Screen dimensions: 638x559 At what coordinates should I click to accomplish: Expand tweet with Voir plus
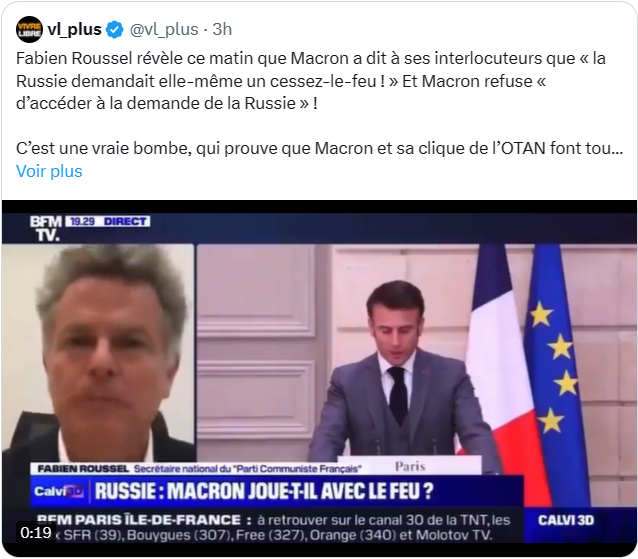pyautogui.click(x=49, y=171)
